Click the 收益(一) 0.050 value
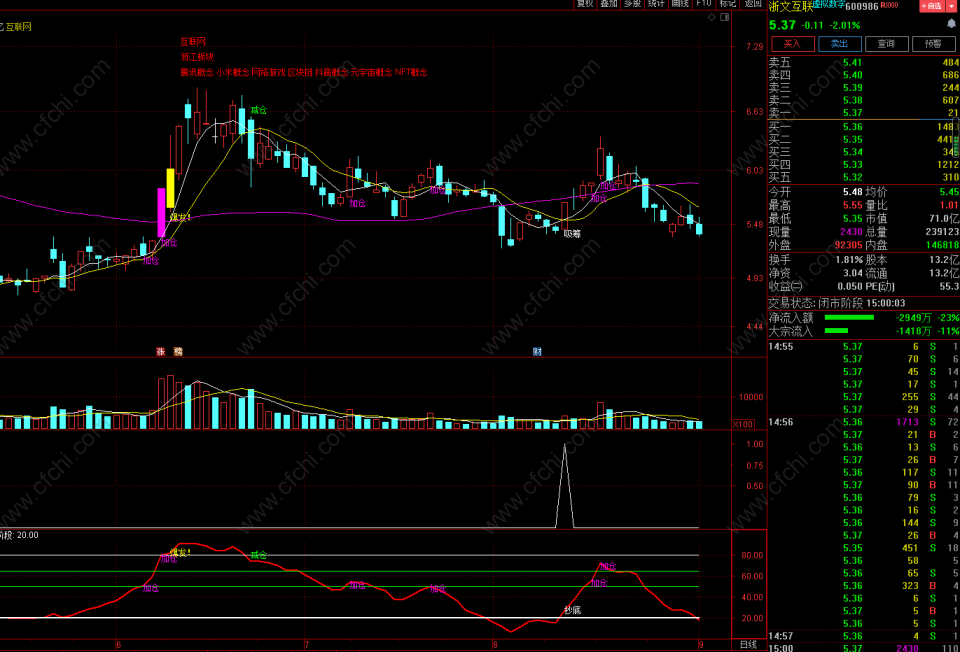The height and width of the screenshot is (652, 960). (x=850, y=287)
